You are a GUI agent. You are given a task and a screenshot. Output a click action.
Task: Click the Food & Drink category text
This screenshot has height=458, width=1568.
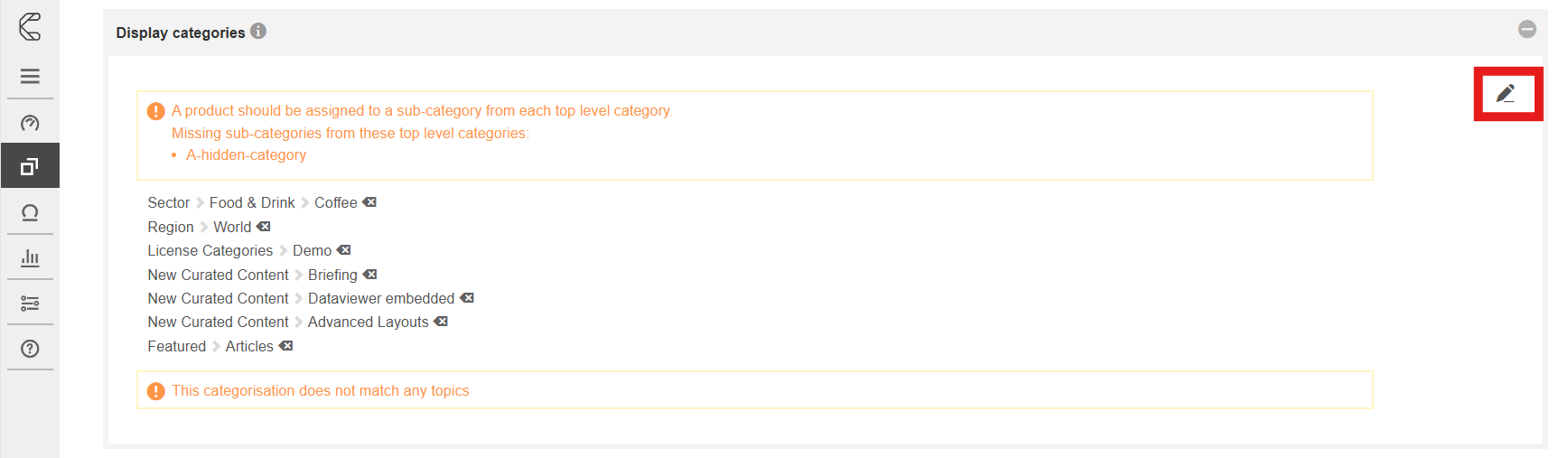click(x=252, y=203)
